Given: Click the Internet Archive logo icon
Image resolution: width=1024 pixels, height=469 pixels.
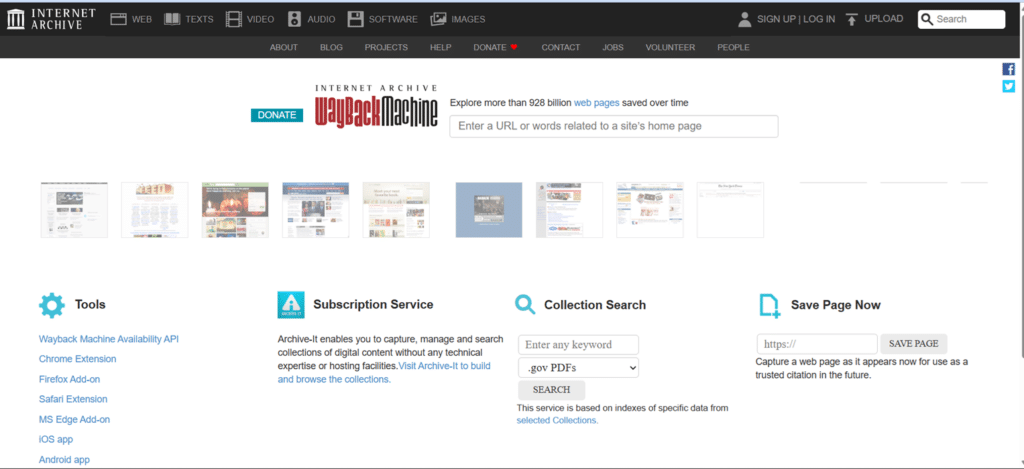Looking at the screenshot, I should coord(18,18).
